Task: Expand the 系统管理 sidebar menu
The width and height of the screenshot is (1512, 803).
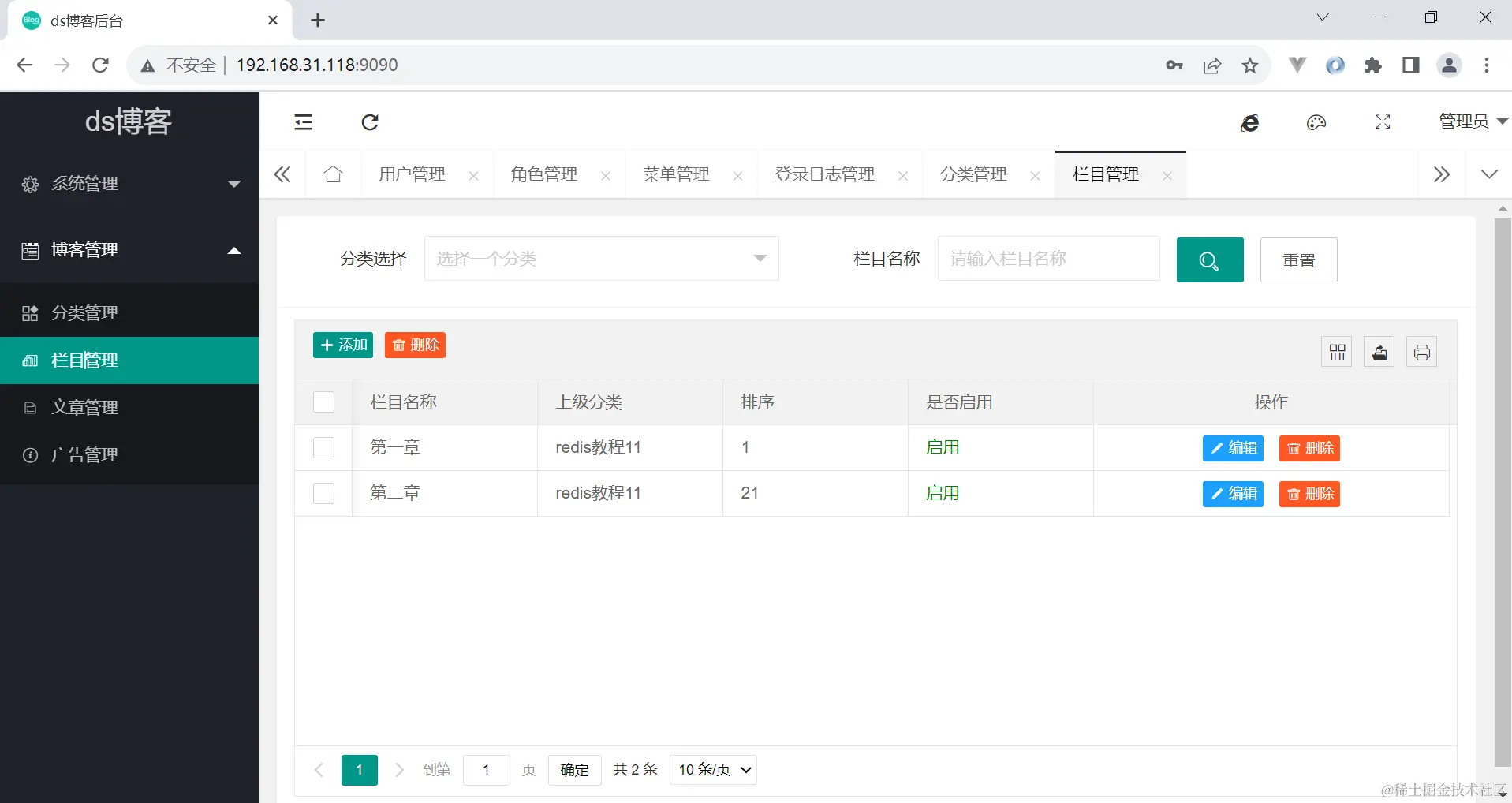Action: coord(129,184)
